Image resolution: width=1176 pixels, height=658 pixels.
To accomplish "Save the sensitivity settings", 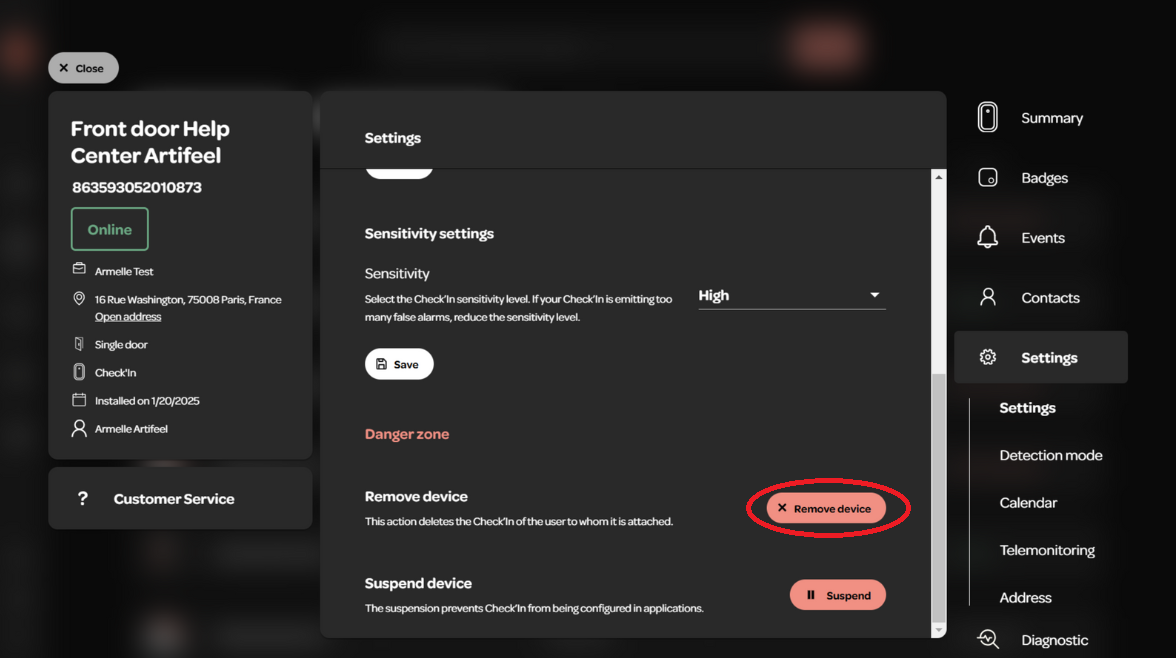I will (399, 364).
